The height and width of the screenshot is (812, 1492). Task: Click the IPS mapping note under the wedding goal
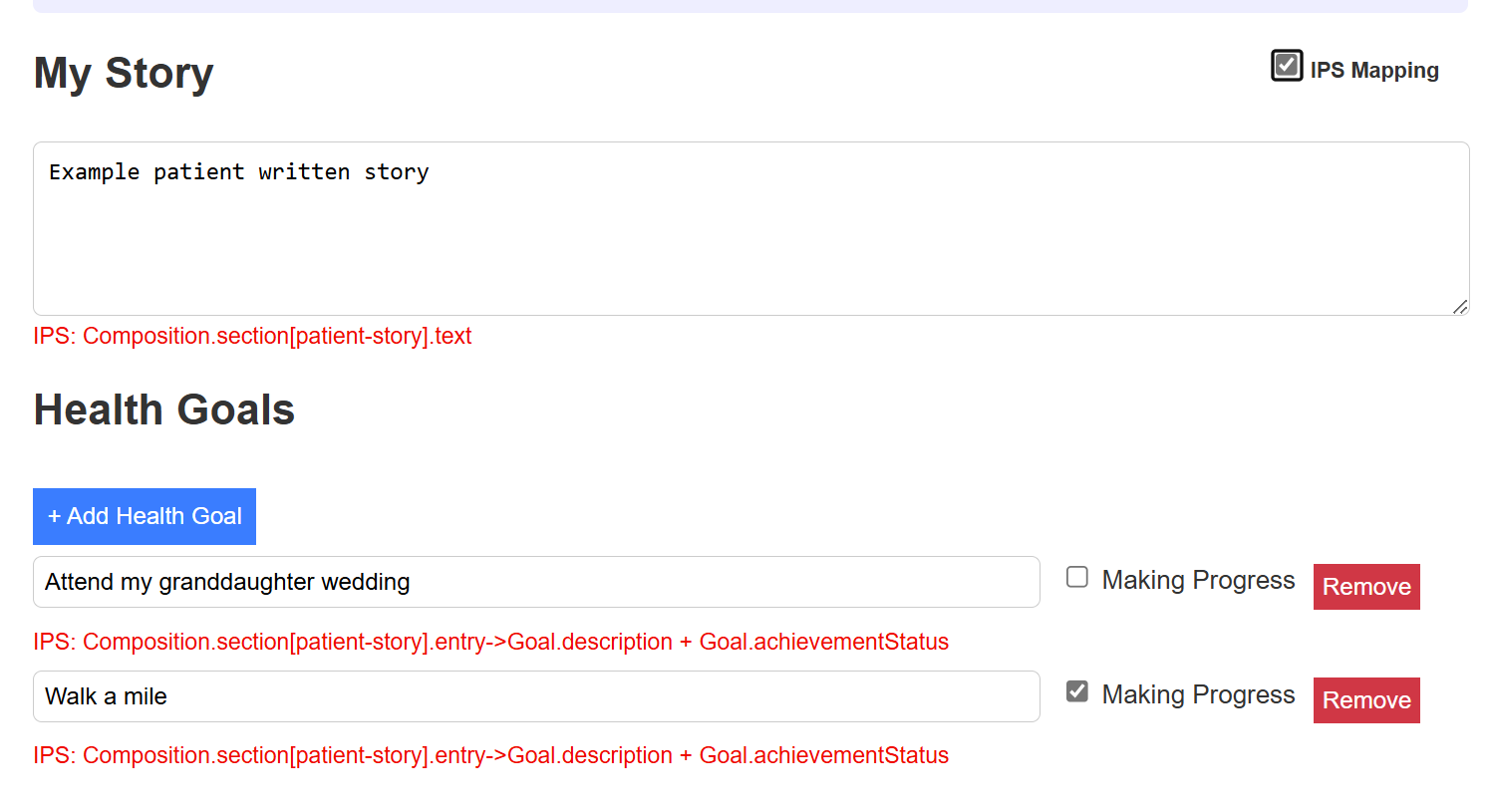pos(490,642)
